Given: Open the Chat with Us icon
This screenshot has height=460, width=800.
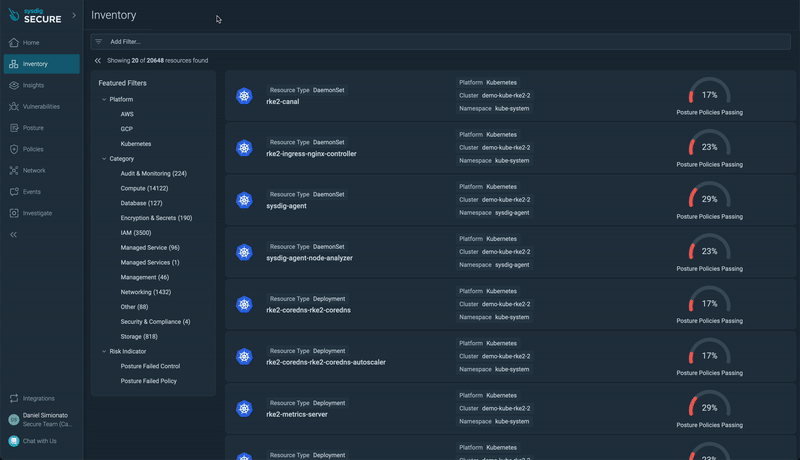Looking at the screenshot, I should [x=14, y=441].
